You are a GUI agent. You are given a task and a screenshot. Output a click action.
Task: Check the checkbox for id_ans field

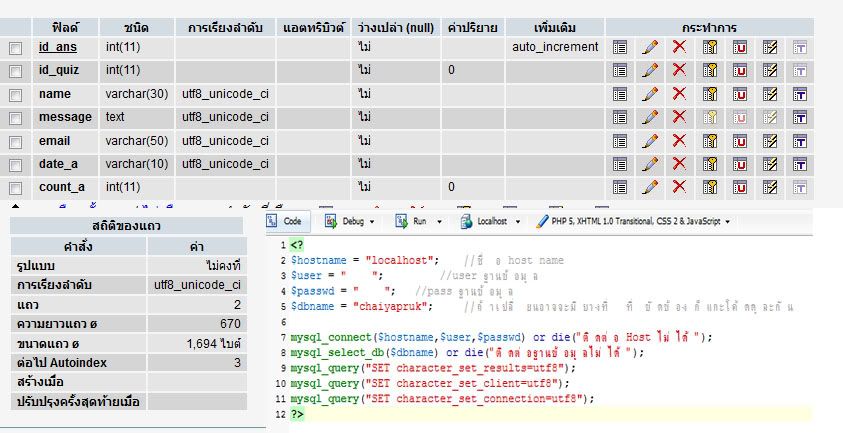[15, 48]
